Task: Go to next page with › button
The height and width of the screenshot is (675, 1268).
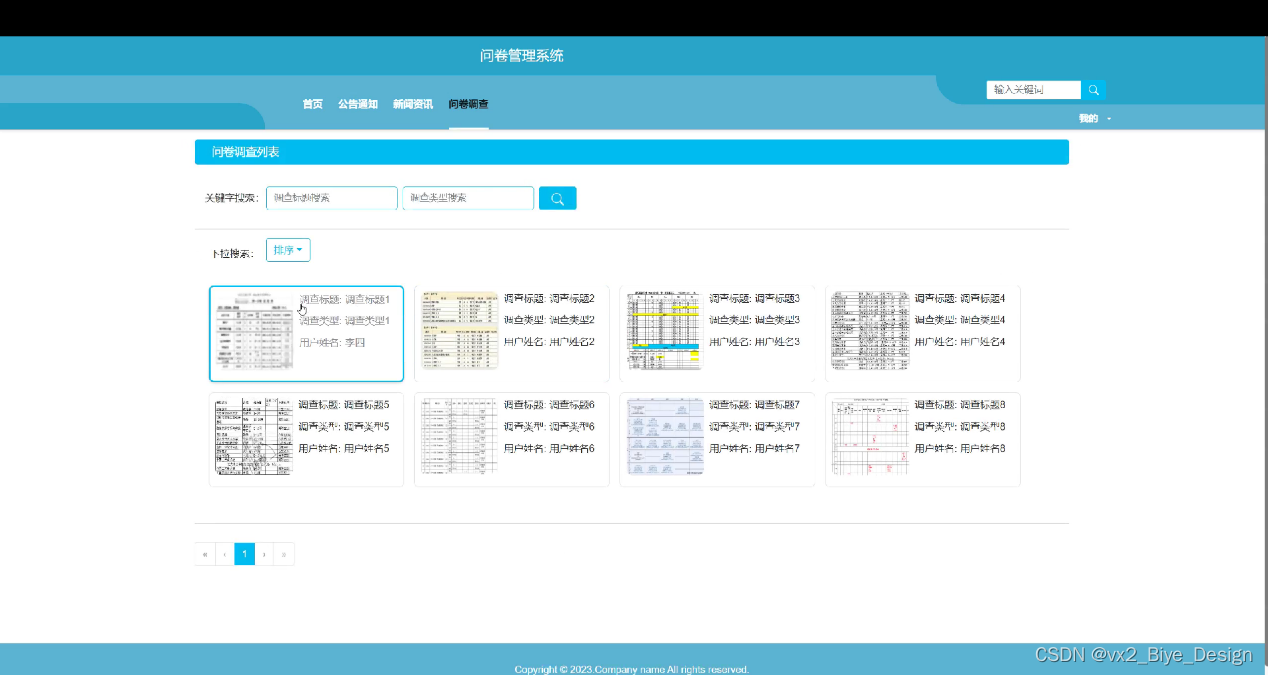Action: point(264,554)
